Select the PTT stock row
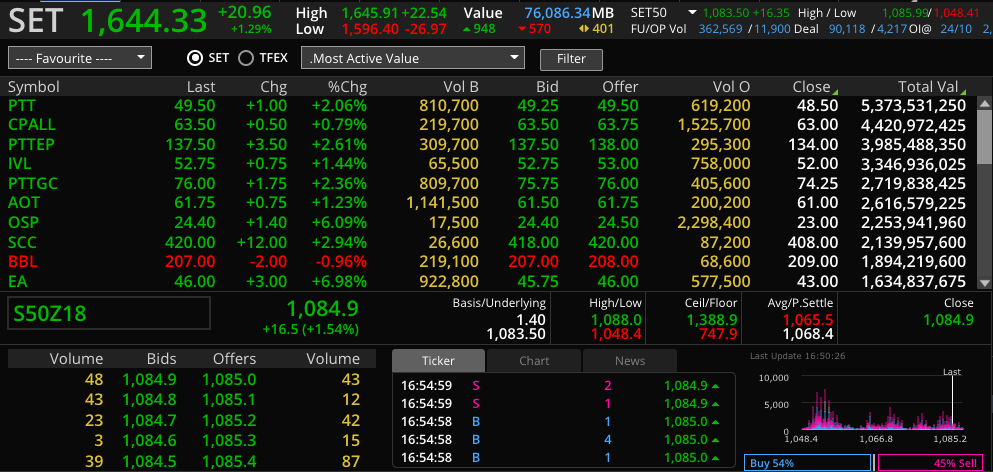This screenshot has height=472, width=993. tap(487, 105)
